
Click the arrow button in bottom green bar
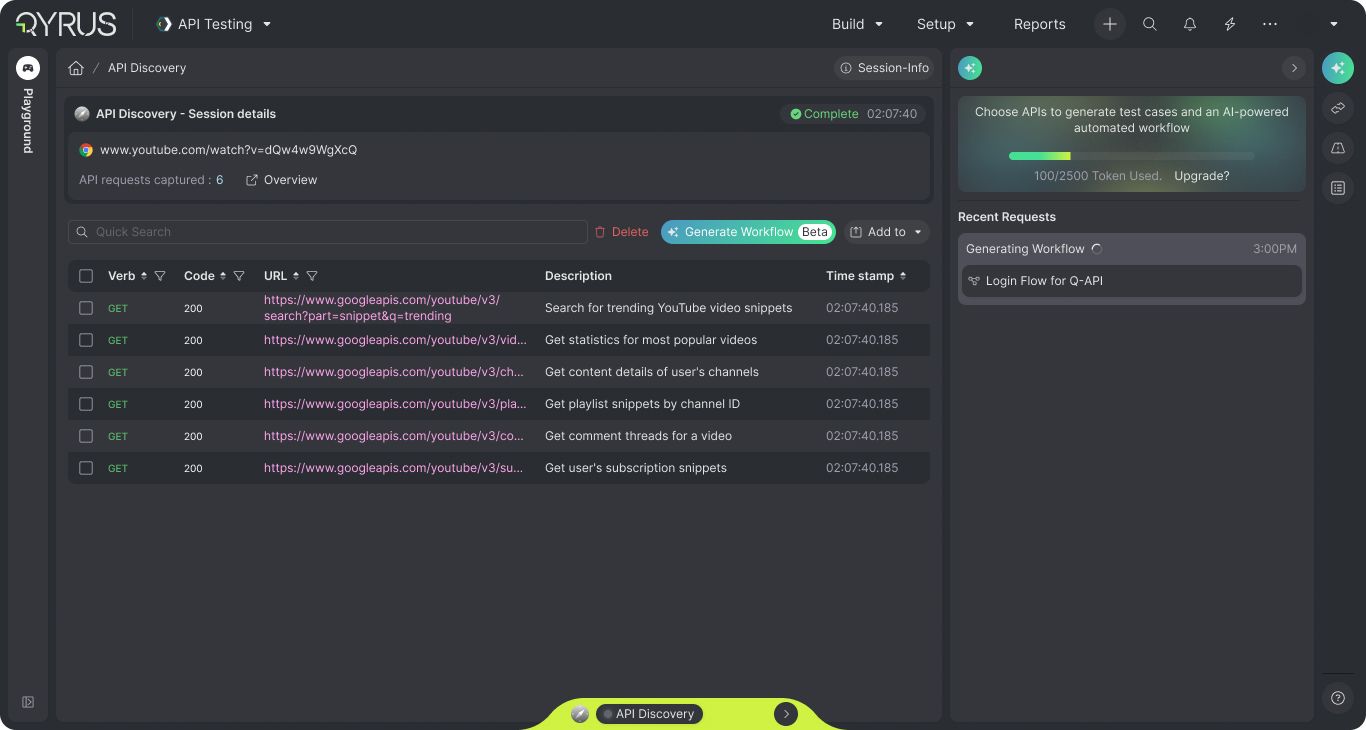(x=786, y=714)
